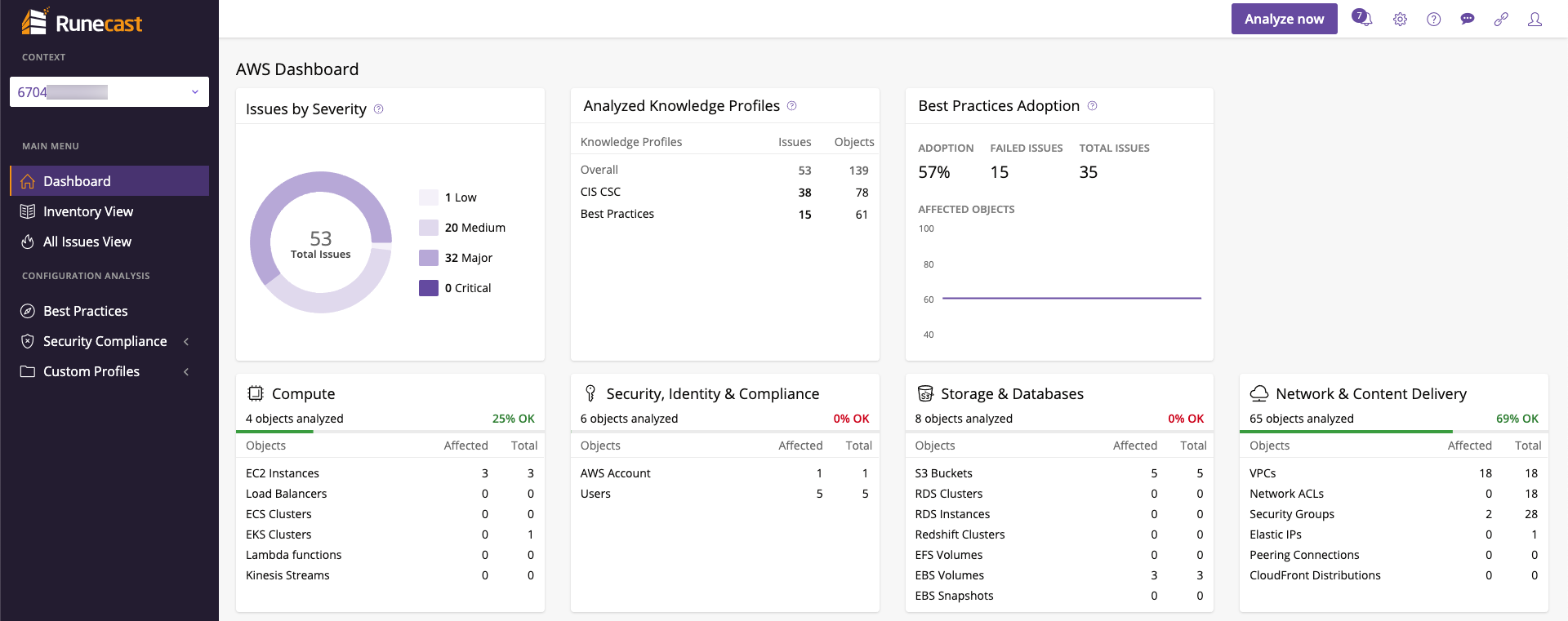Click S3 Buckets row

click(1059, 473)
